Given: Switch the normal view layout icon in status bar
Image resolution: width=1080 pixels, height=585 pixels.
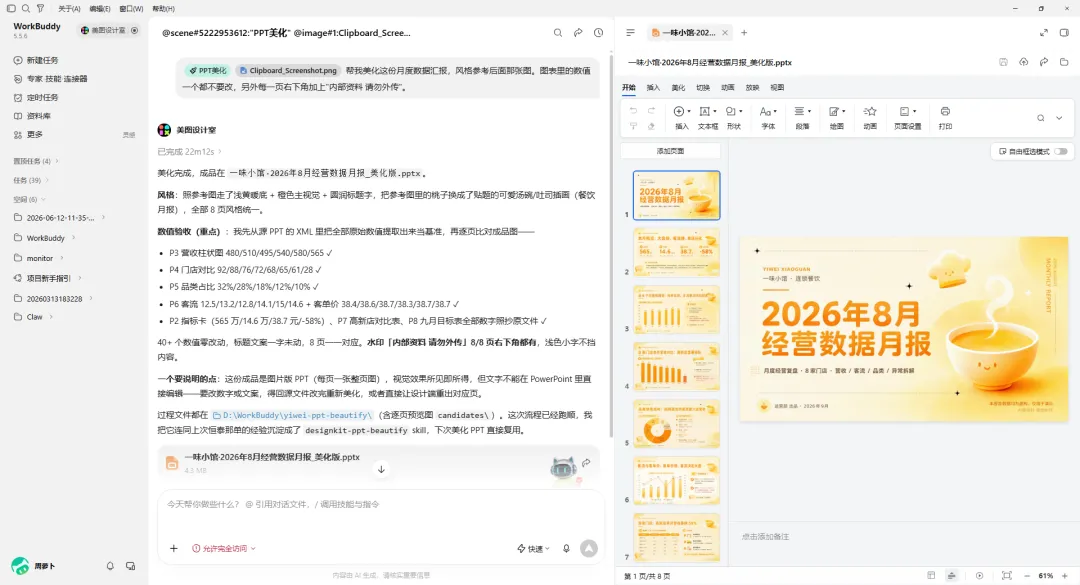Looking at the screenshot, I should [x=931, y=575].
